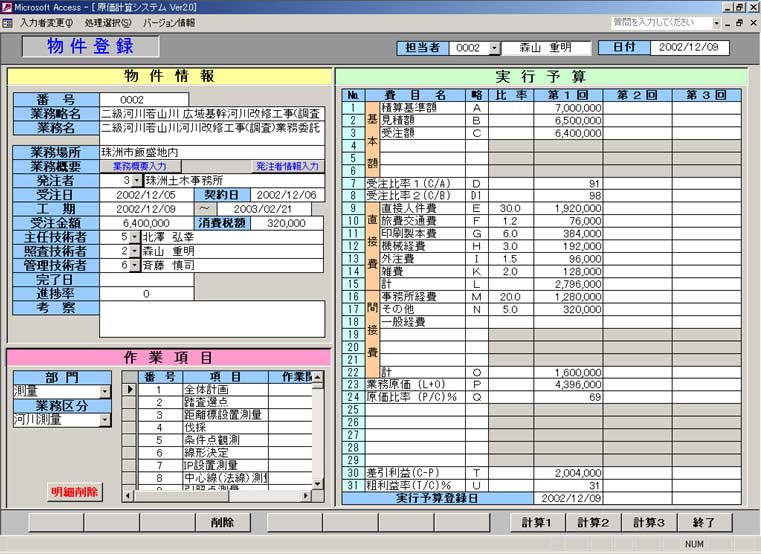Open the 入力者変更 menu
The image size is (761, 554).
[46, 22]
